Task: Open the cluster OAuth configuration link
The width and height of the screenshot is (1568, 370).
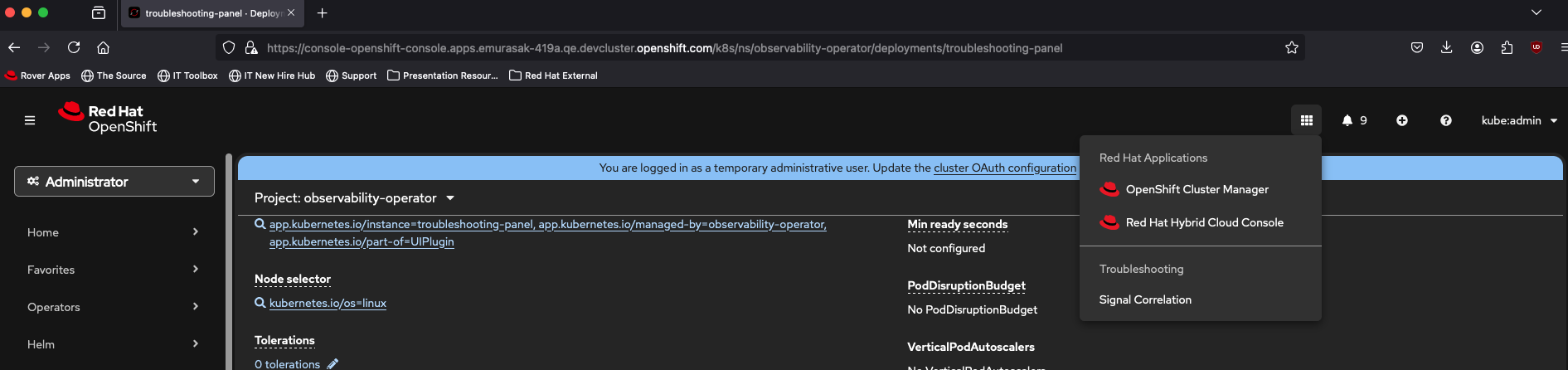Action: [x=1004, y=168]
